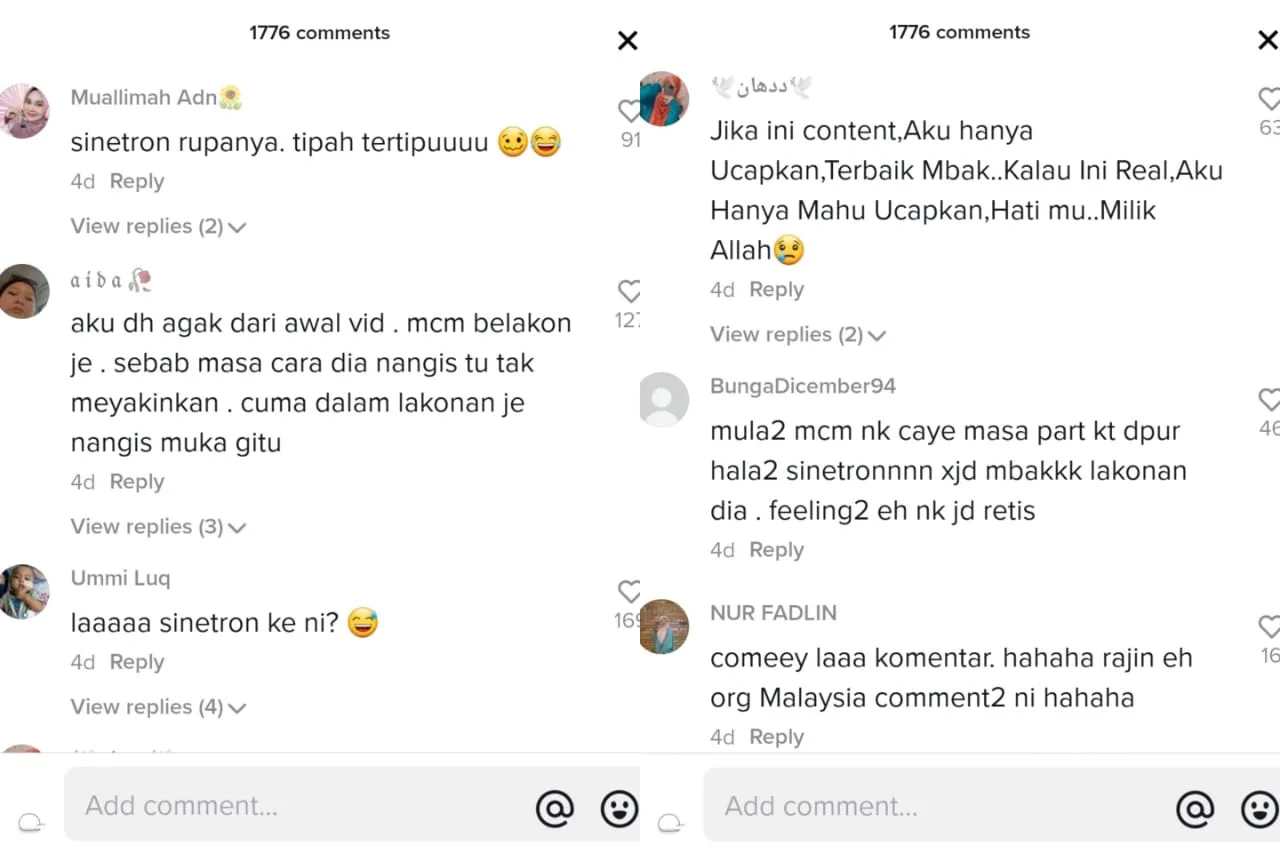The height and width of the screenshot is (853, 1280).
Task: Open emoji picker in left comment box
Action: (x=619, y=807)
